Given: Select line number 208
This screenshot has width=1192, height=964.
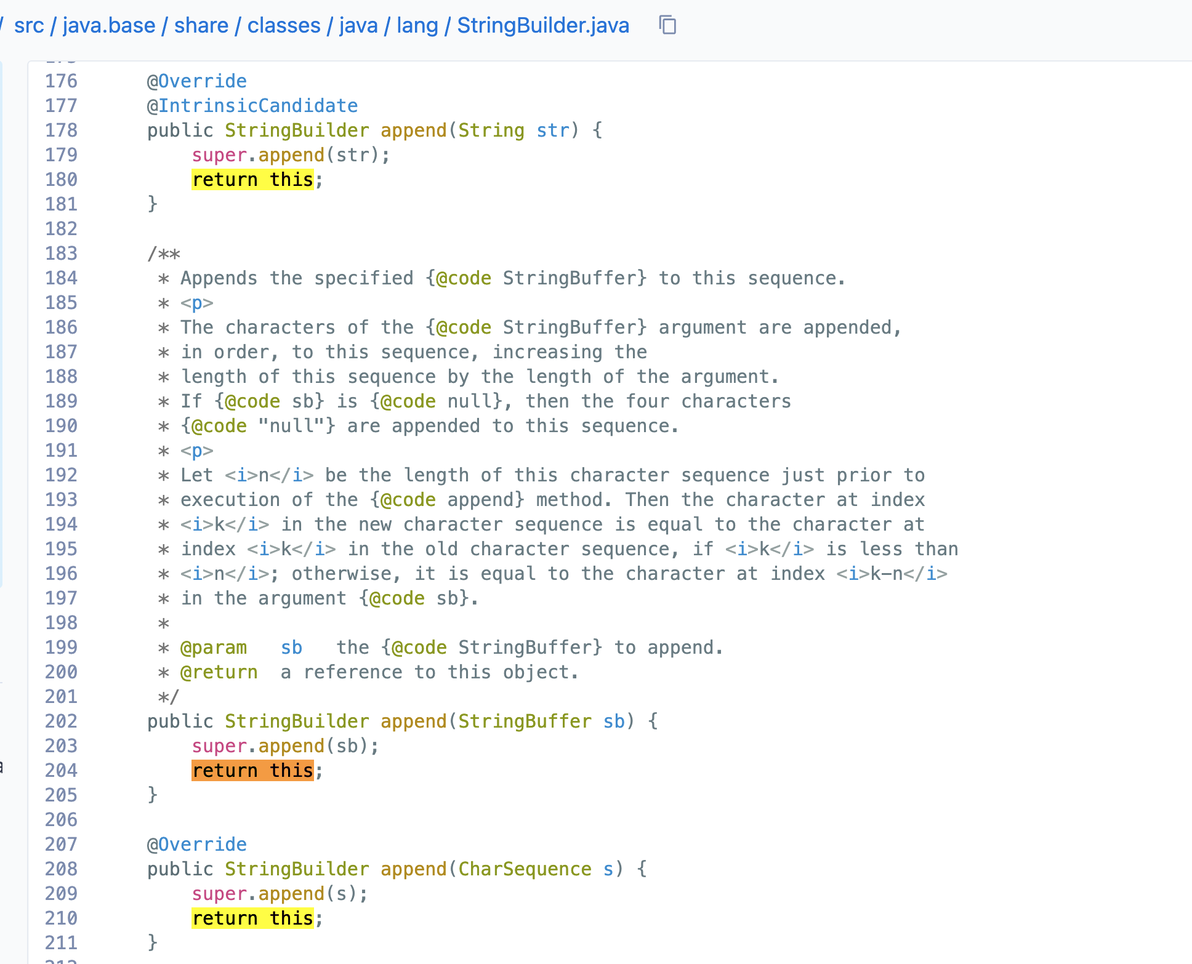Looking at the screenshot, I should point(61,869).
